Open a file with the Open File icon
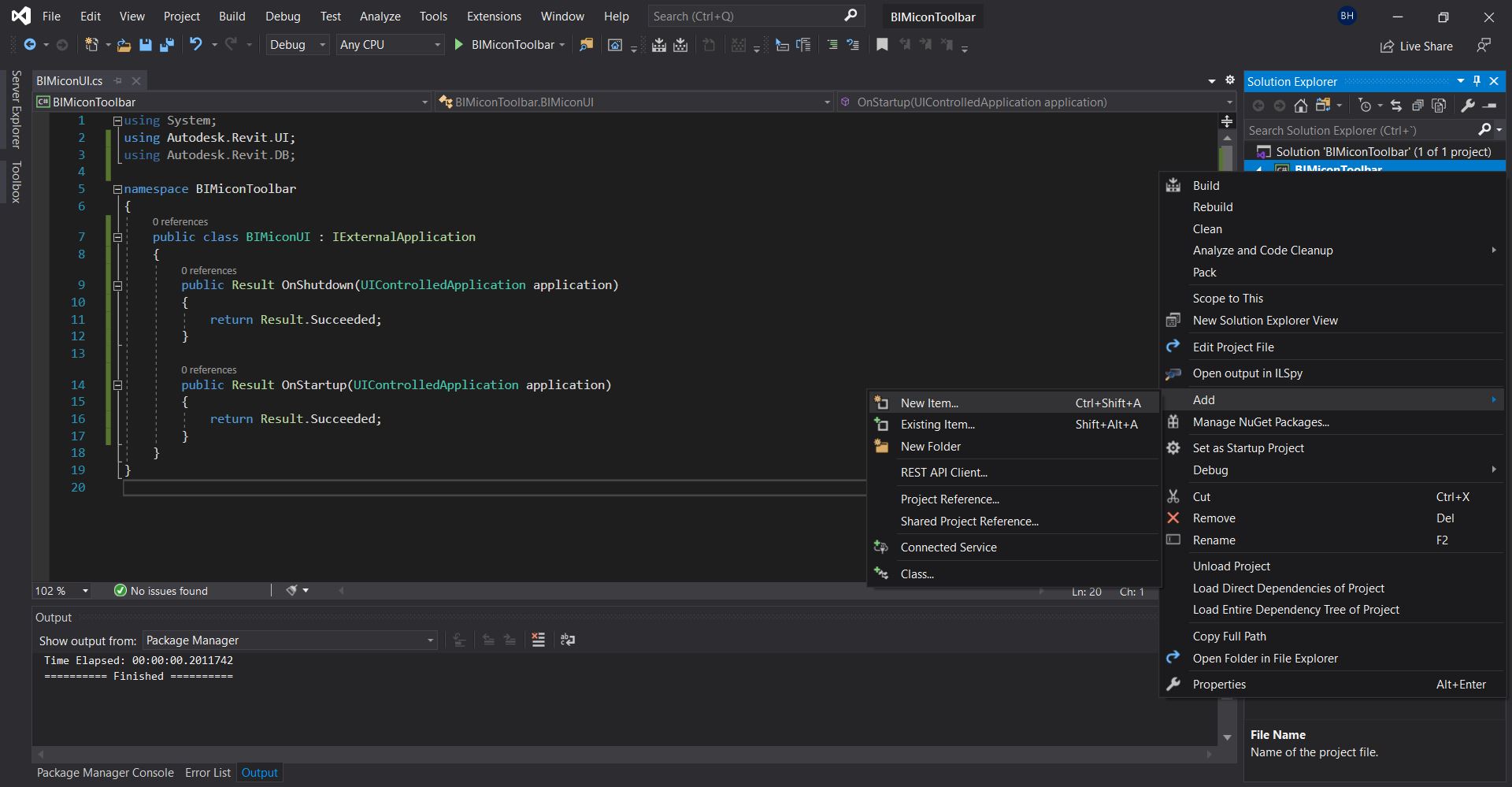This screenshot has width=1512, height=787. pos(123,45)
